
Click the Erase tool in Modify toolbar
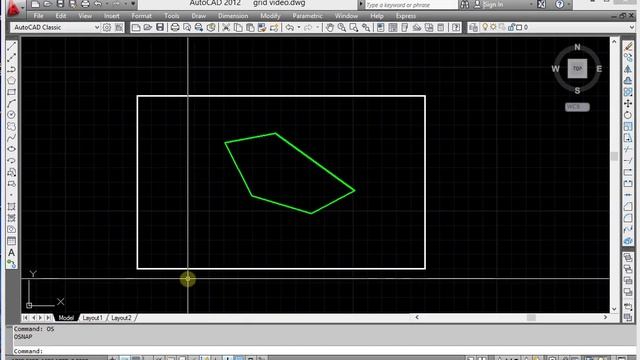point(628,47)
